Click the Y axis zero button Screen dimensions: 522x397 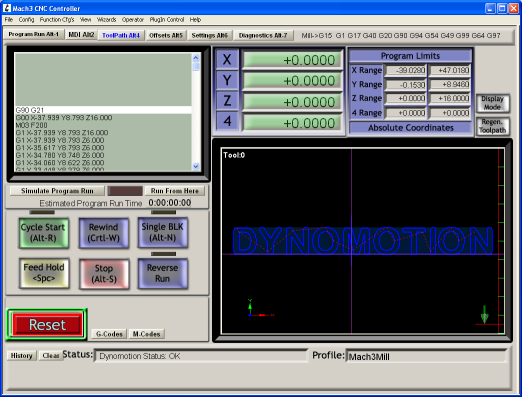point(227,80)
